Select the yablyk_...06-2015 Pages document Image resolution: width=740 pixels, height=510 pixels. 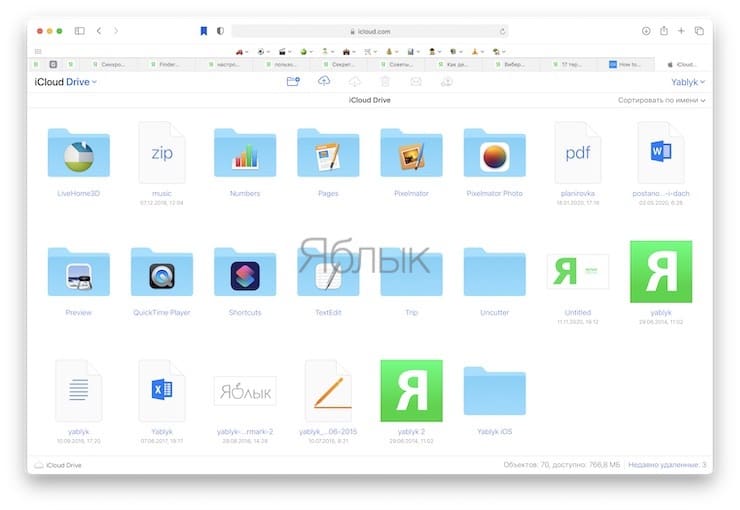pos(328,391)
